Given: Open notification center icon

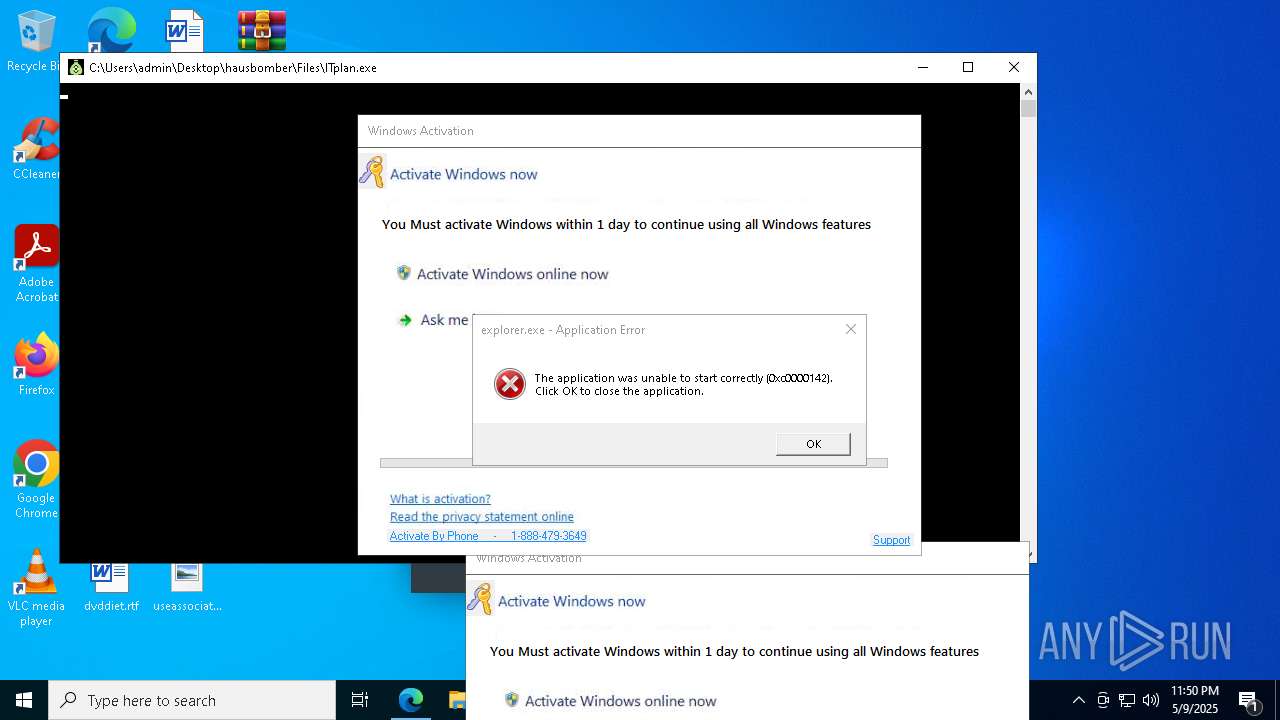Looking at the screenshot, I should 1248,700.
